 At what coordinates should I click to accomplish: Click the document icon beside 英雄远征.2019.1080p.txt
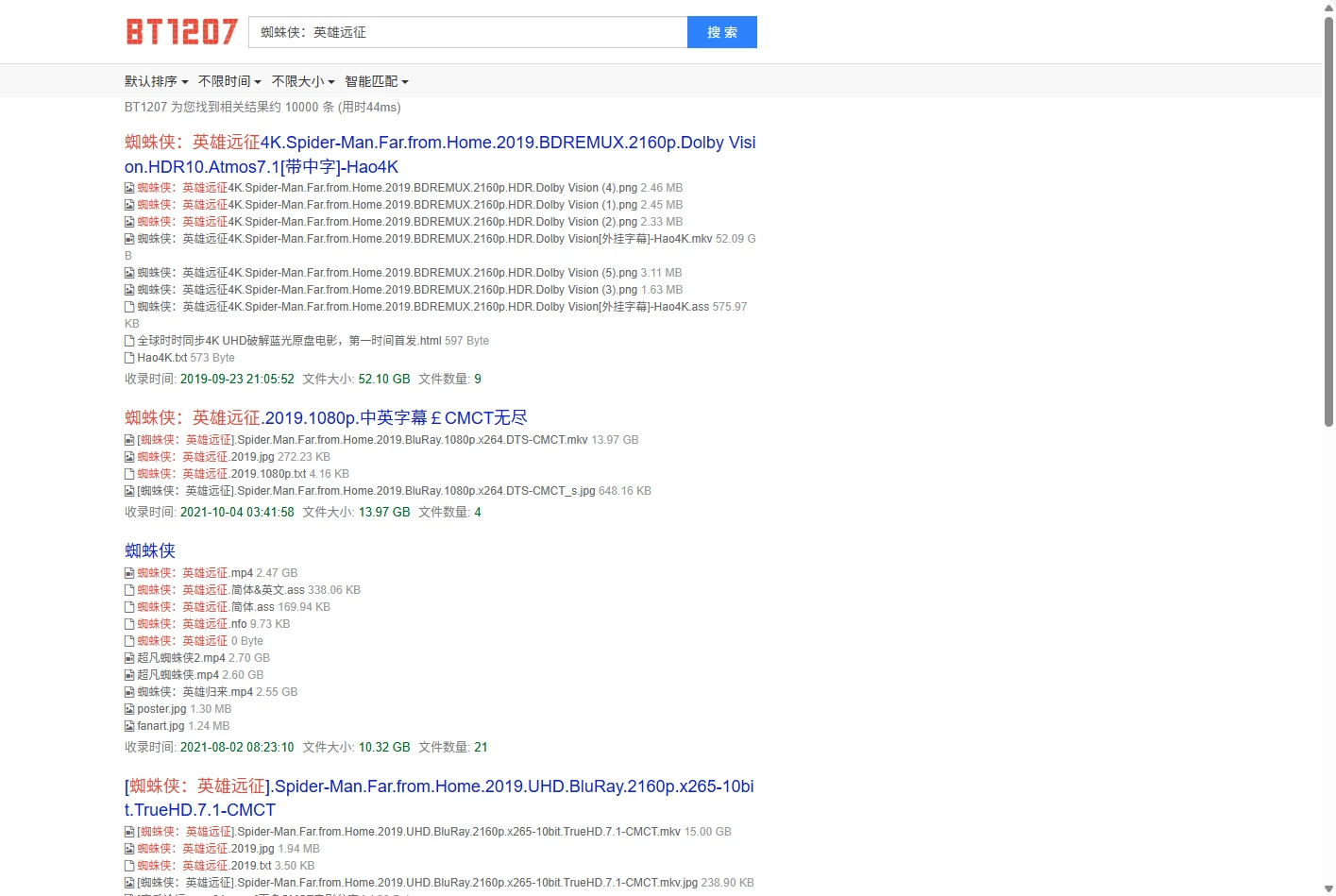pos(129,474)
